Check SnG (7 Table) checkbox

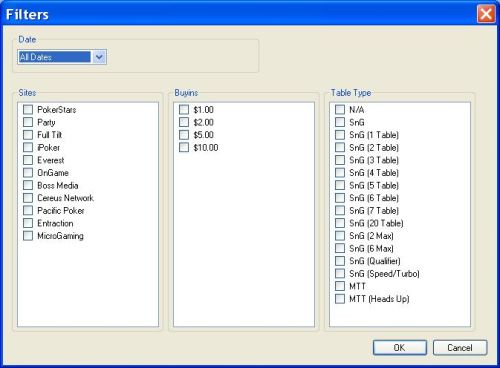click(x=340, y=210)
